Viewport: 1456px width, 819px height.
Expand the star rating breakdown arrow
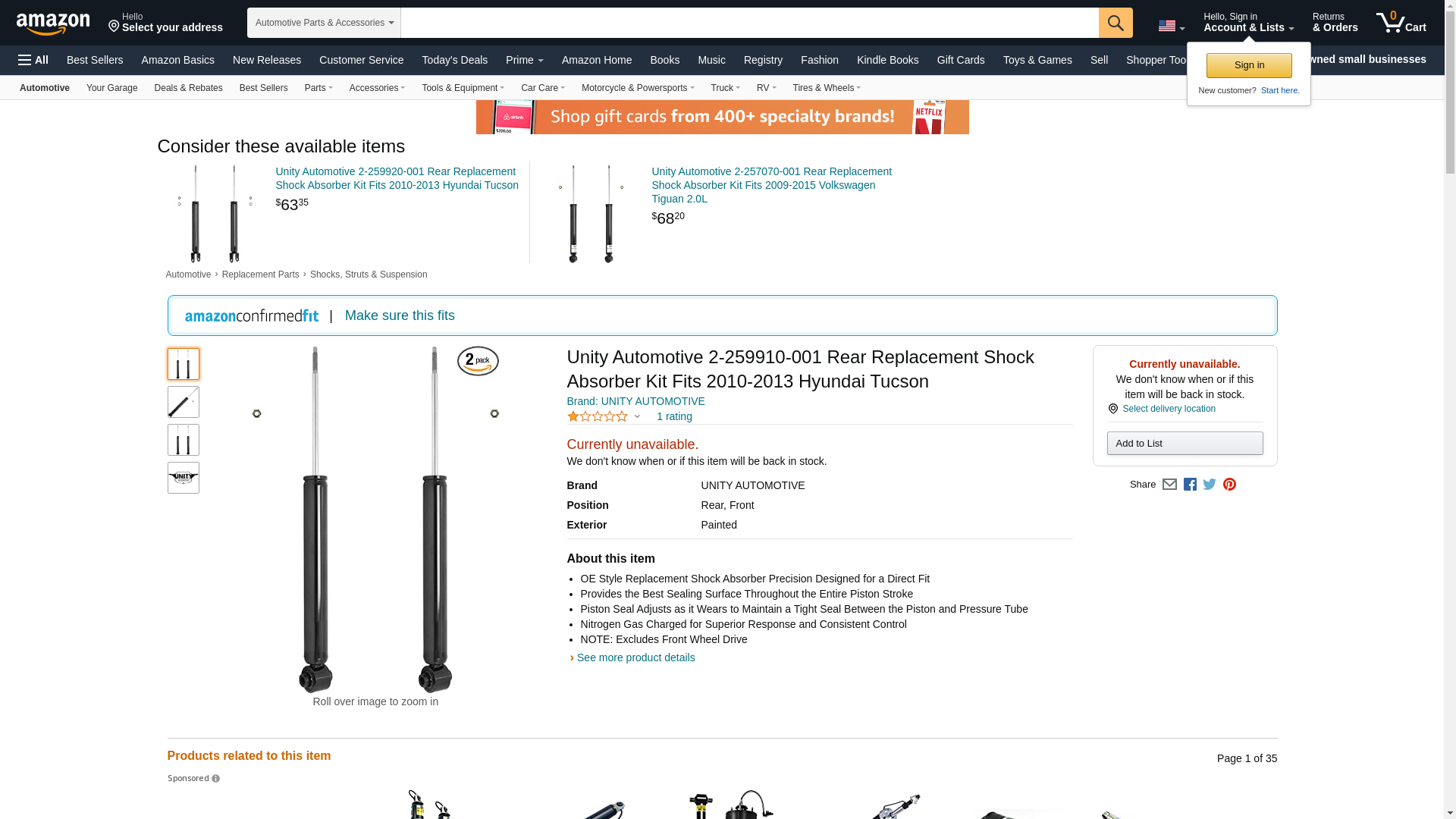637,416
